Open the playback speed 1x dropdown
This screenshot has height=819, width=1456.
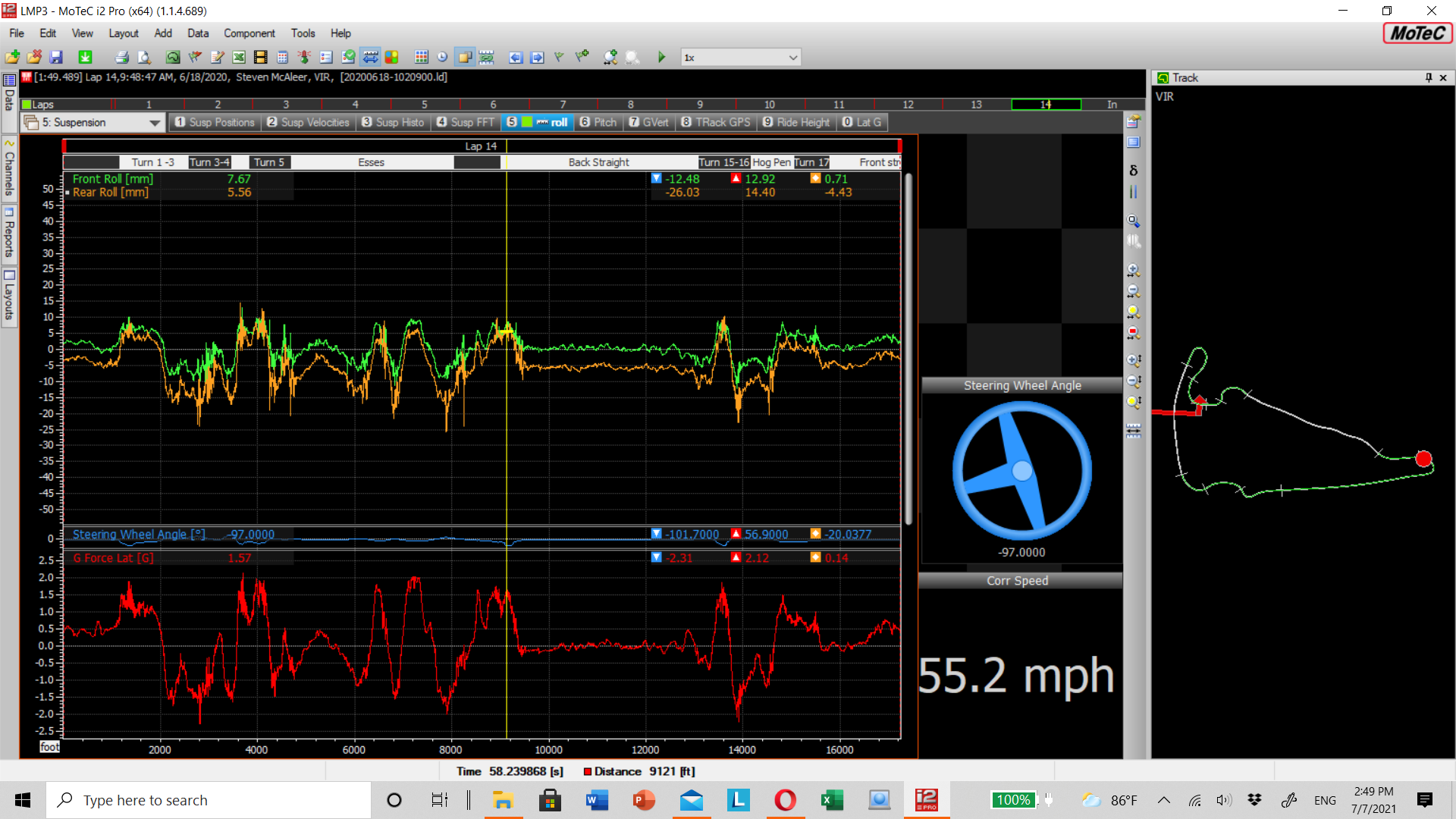pyautogui.click(x=792, y=57)
